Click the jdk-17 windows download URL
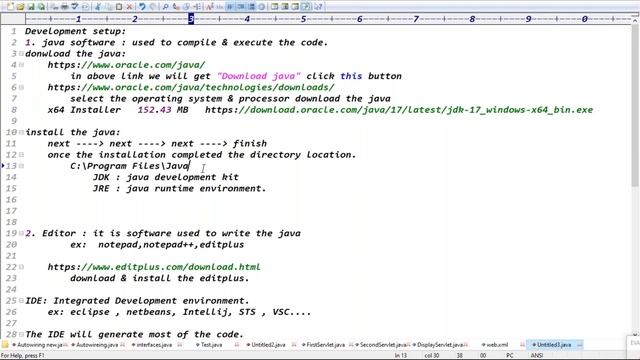640x360 pixels. coord(399,110)
